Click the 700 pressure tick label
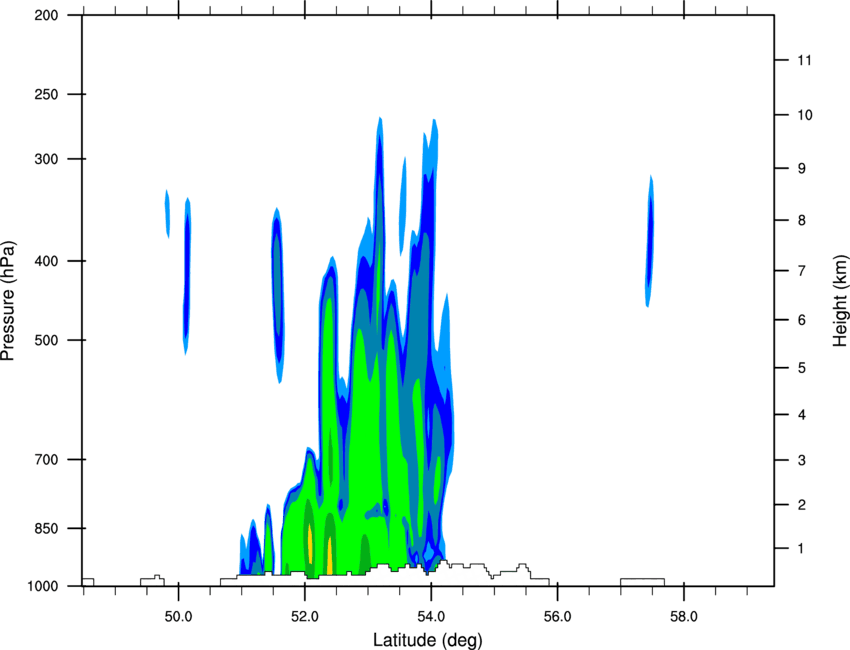The image size is (850, 650). click(46, 459)
